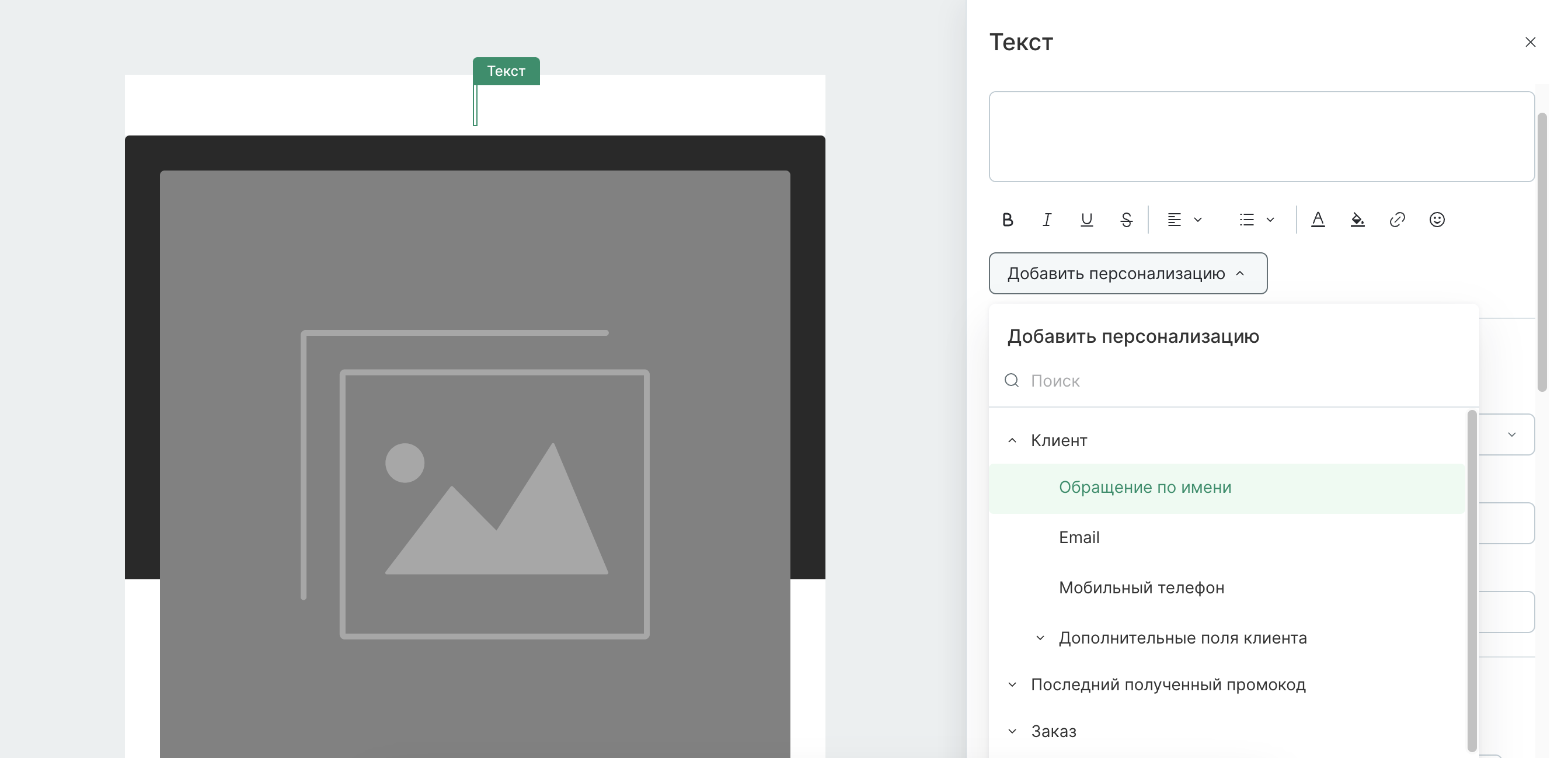Open the background fill color picker
Image resolution: width=1568 pixels, height=758 pixels.
tap(1357, 220)
